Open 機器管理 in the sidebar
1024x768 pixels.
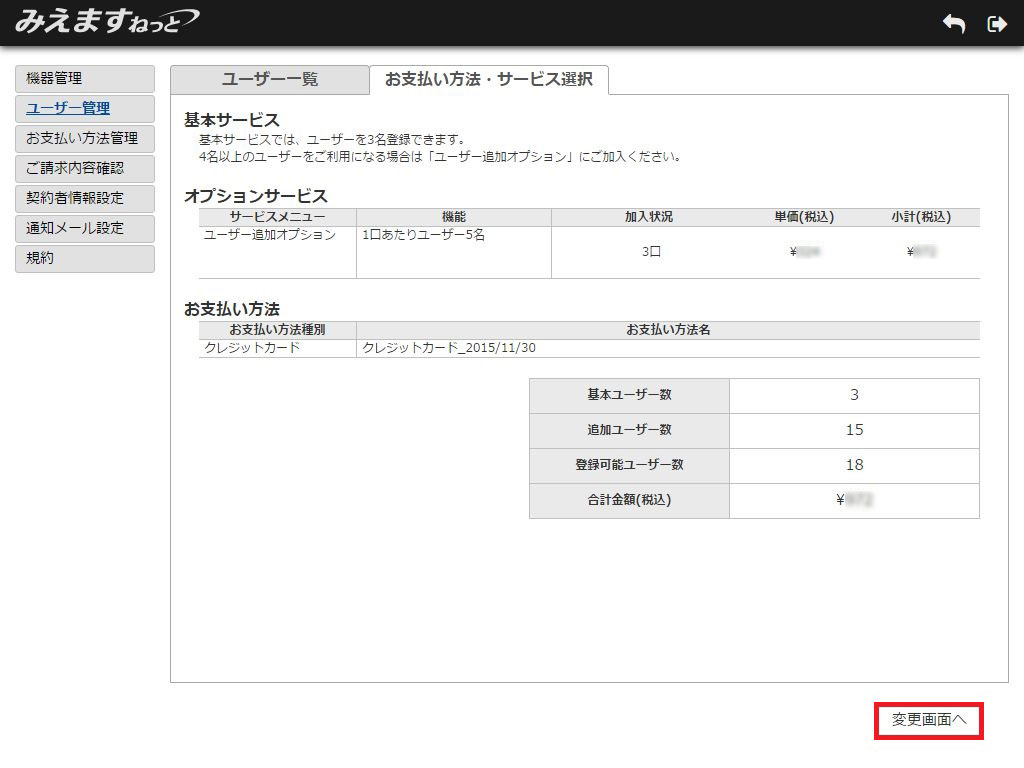(x=85, y=79)
